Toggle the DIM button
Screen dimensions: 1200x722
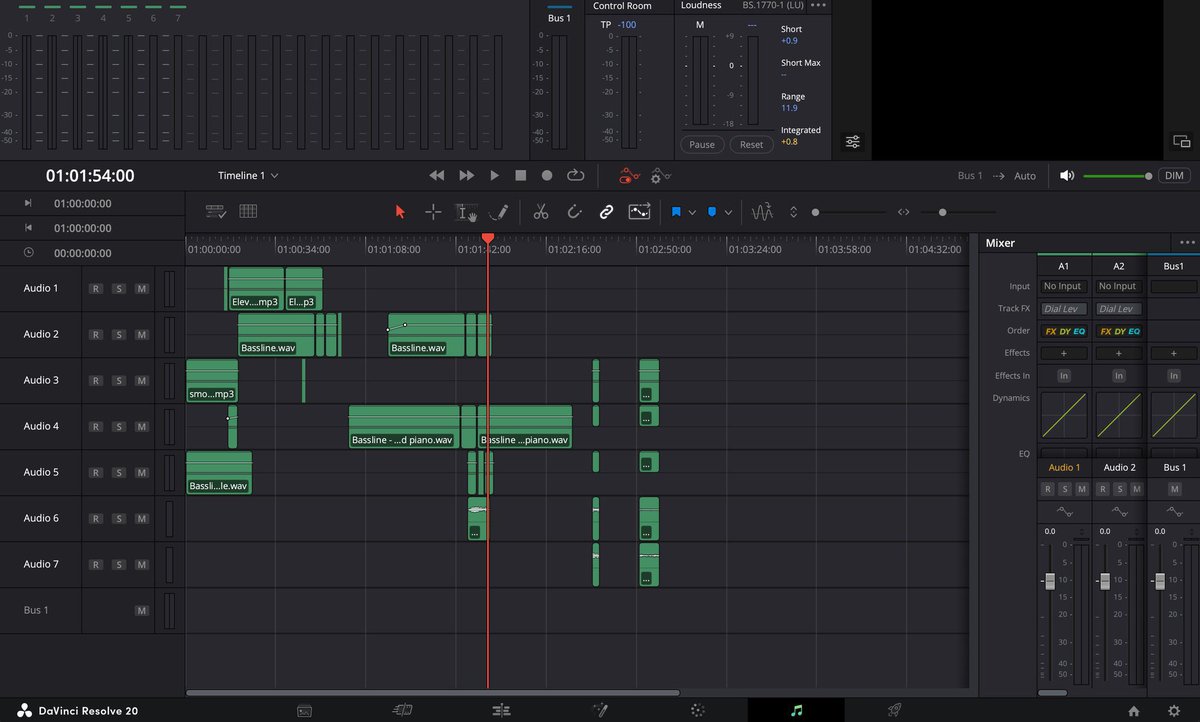1176,176
